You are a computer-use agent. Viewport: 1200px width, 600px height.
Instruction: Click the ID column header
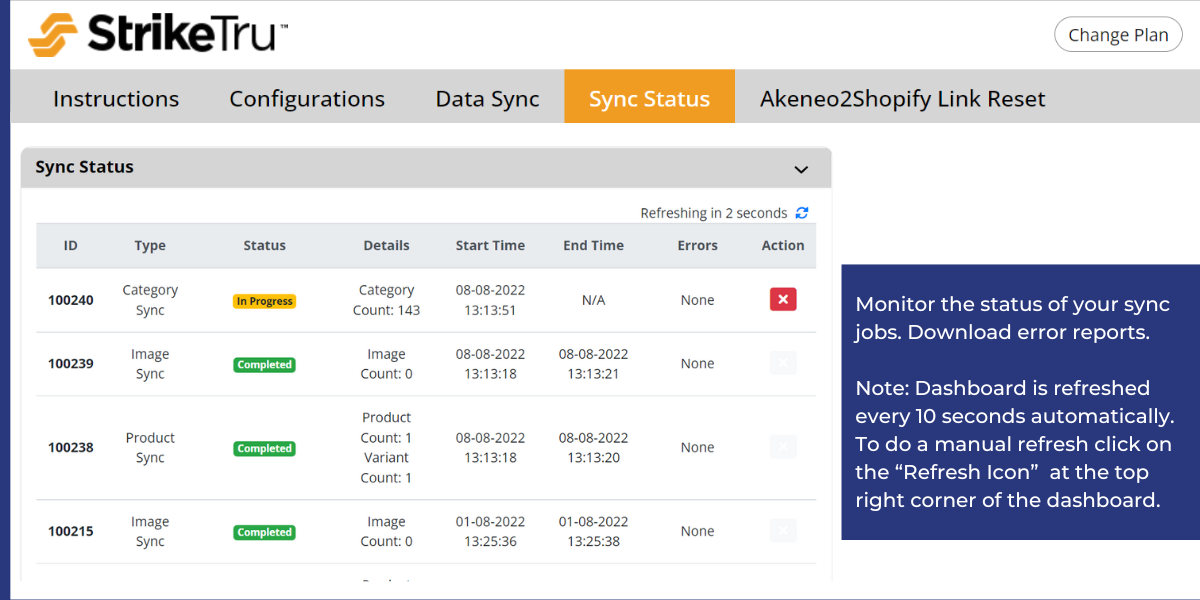(70, 245)
